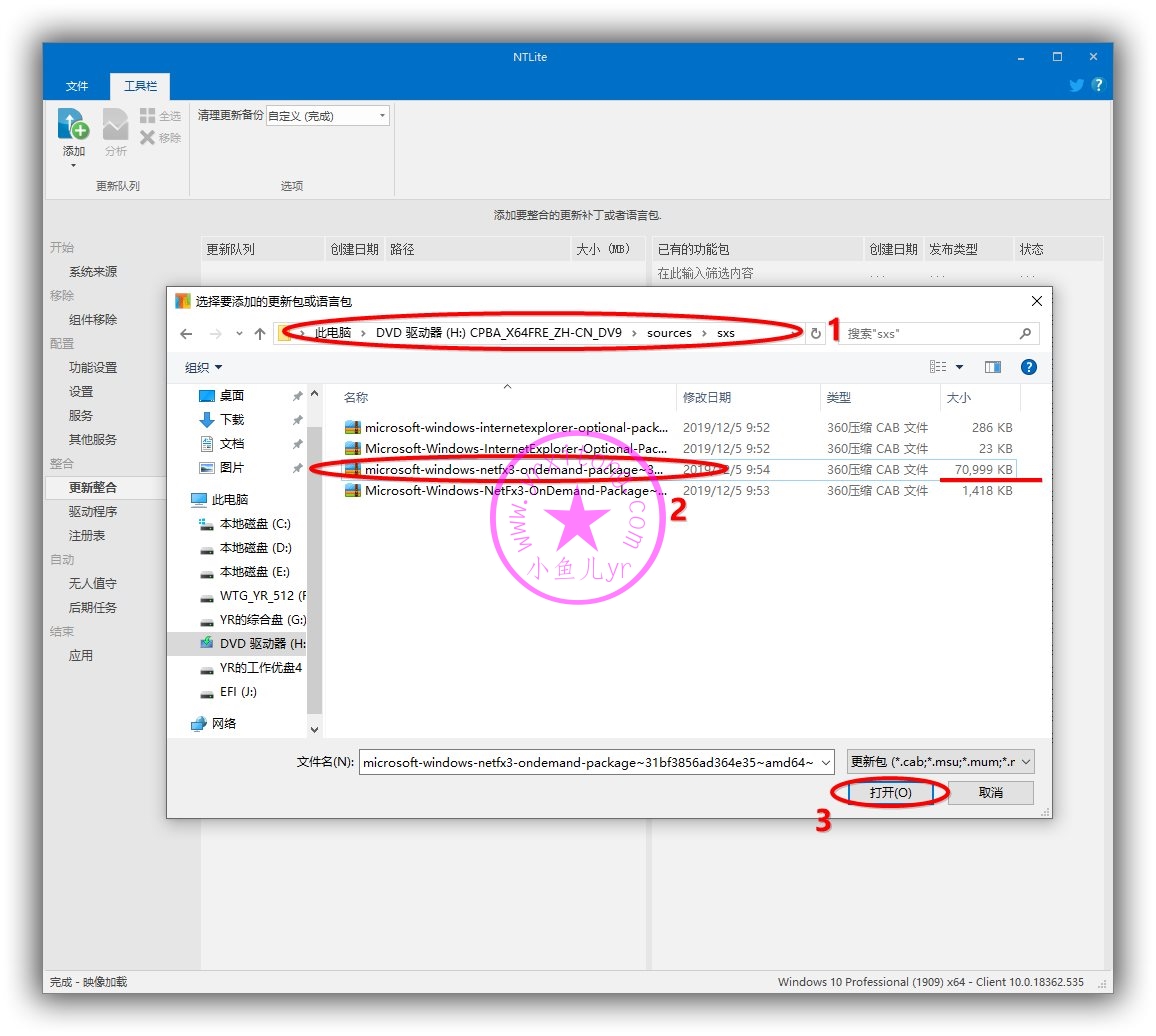Viewport: 1156px width, 1036px height.
Task: Toggle the preview pane icon
Action: tap(993, 367)
